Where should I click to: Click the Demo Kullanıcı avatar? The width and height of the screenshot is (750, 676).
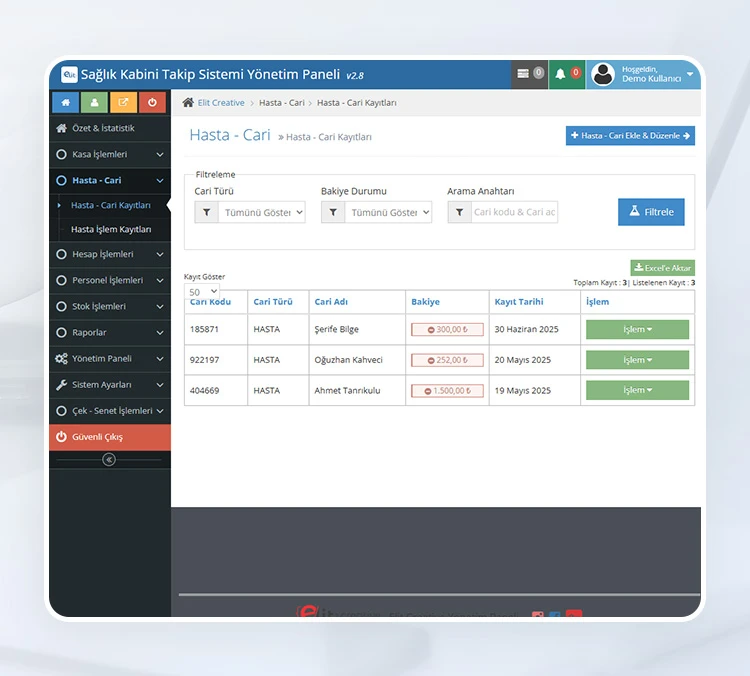[x=603, y=75]
